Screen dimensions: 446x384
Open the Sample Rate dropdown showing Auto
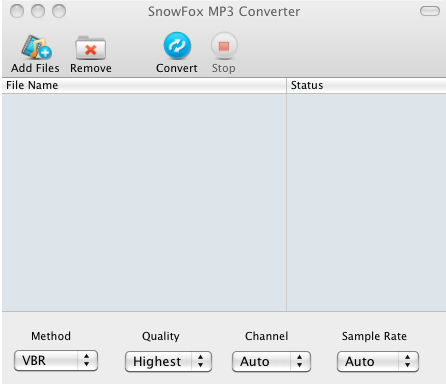pyautogui.click(x=378, y=361)
